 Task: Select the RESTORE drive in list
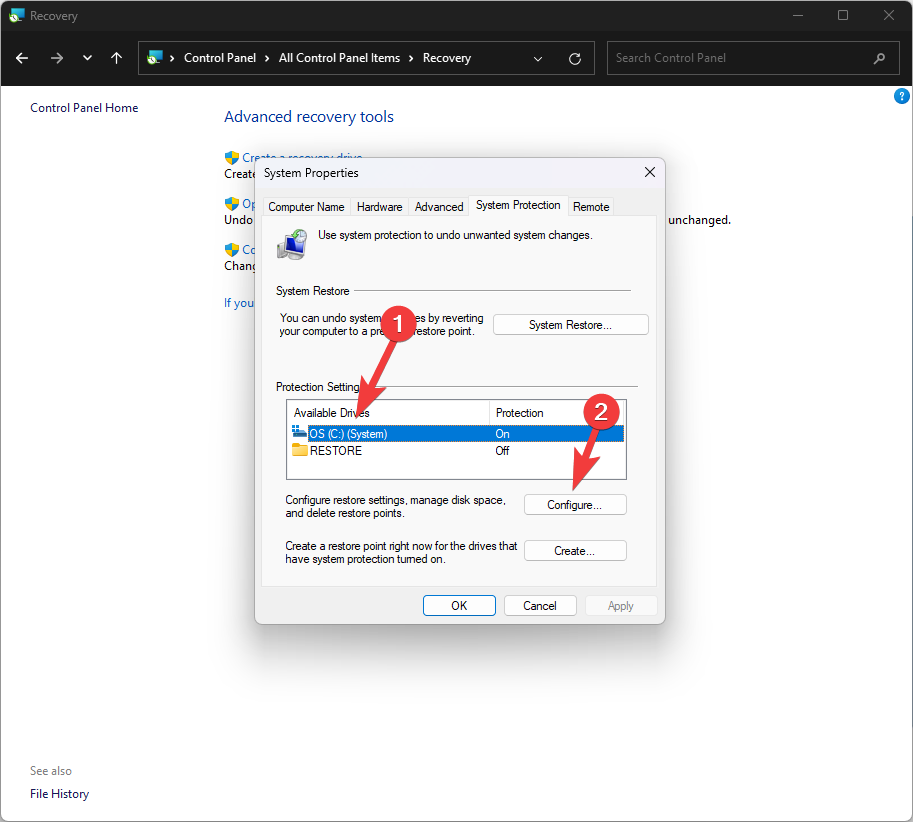(336, 451)
